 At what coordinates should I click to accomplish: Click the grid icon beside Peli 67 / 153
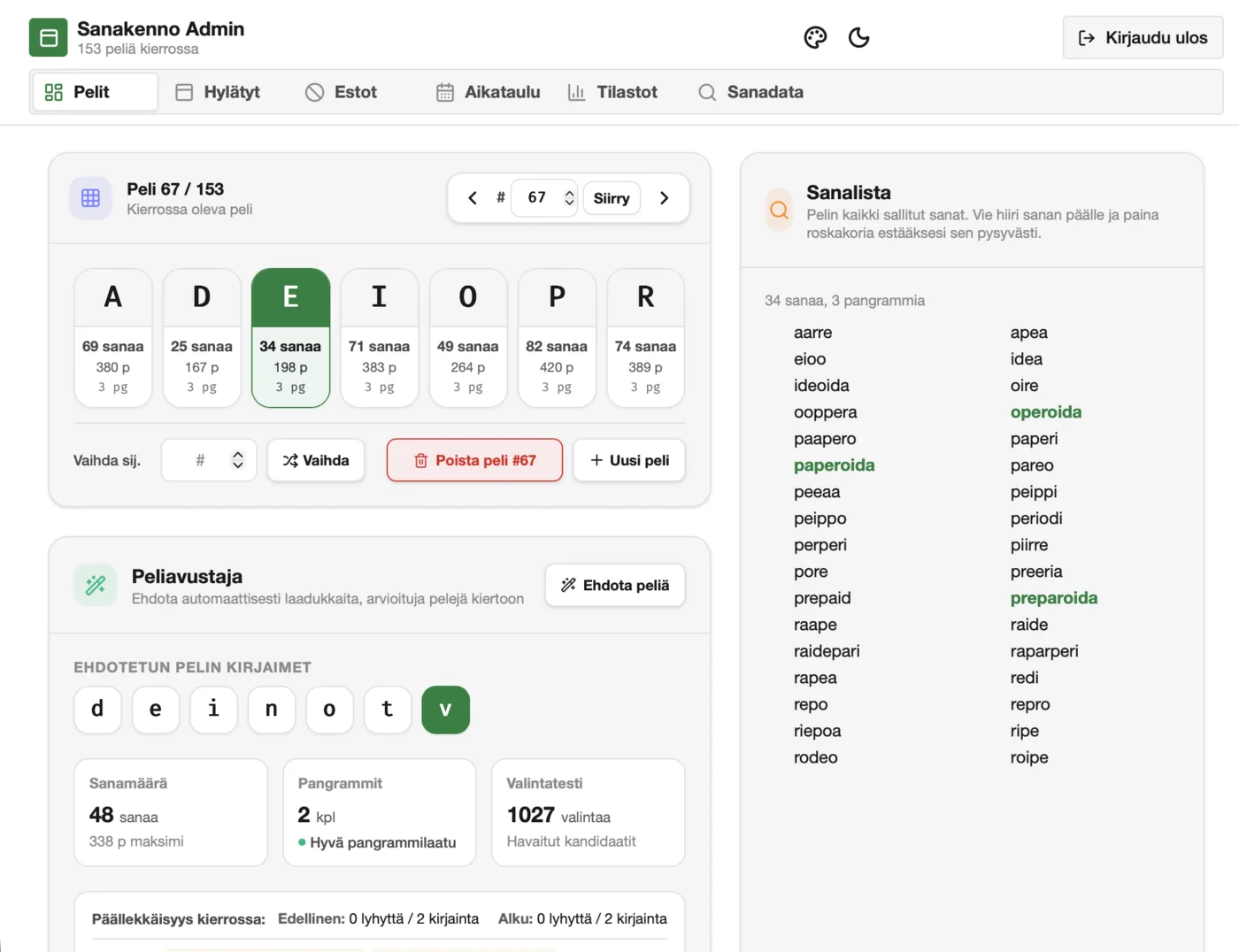90,198
